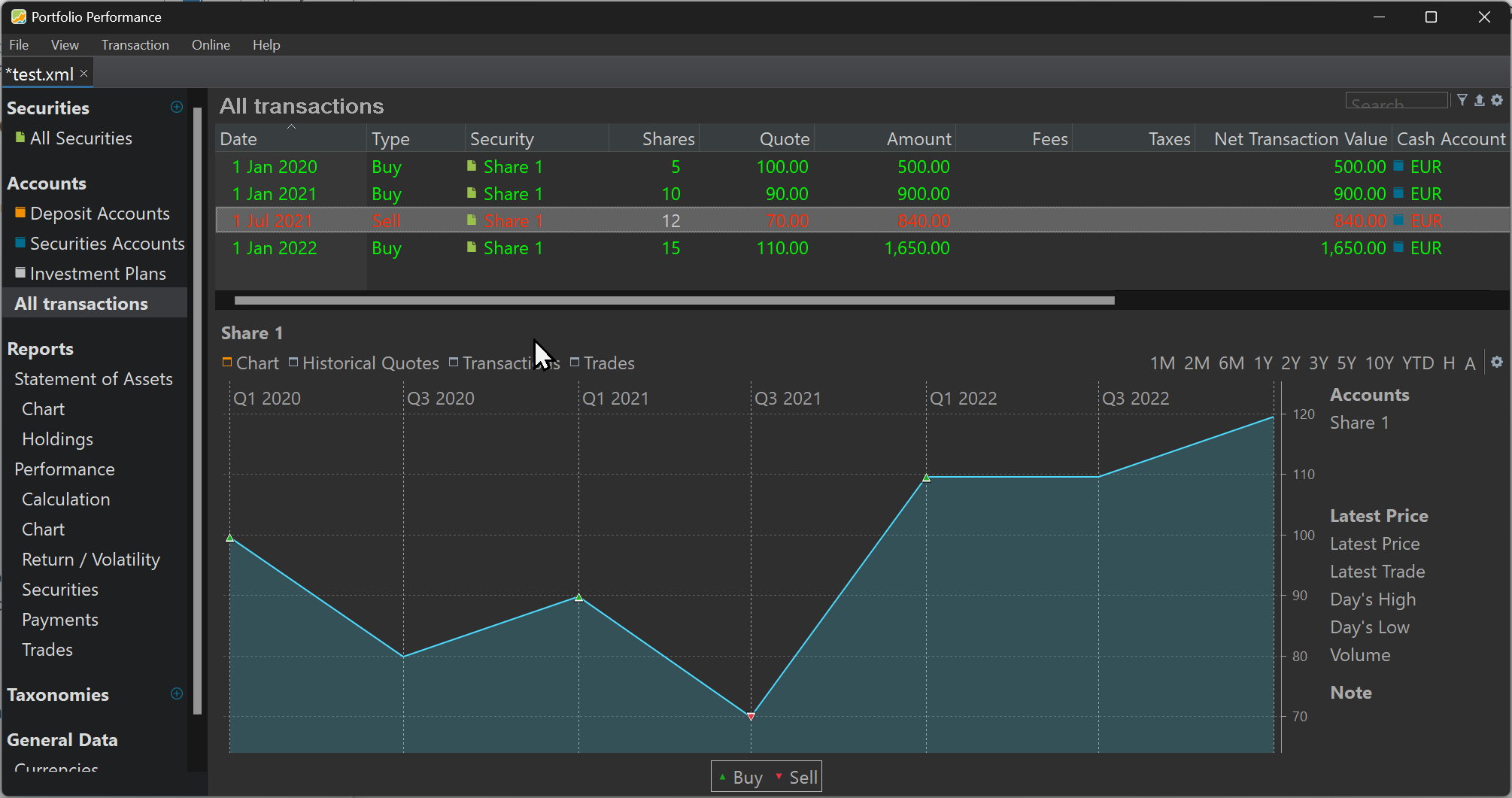Screen dimensions: 1512x798
Task: Sort table by Date column header
Action: (291, 139)
